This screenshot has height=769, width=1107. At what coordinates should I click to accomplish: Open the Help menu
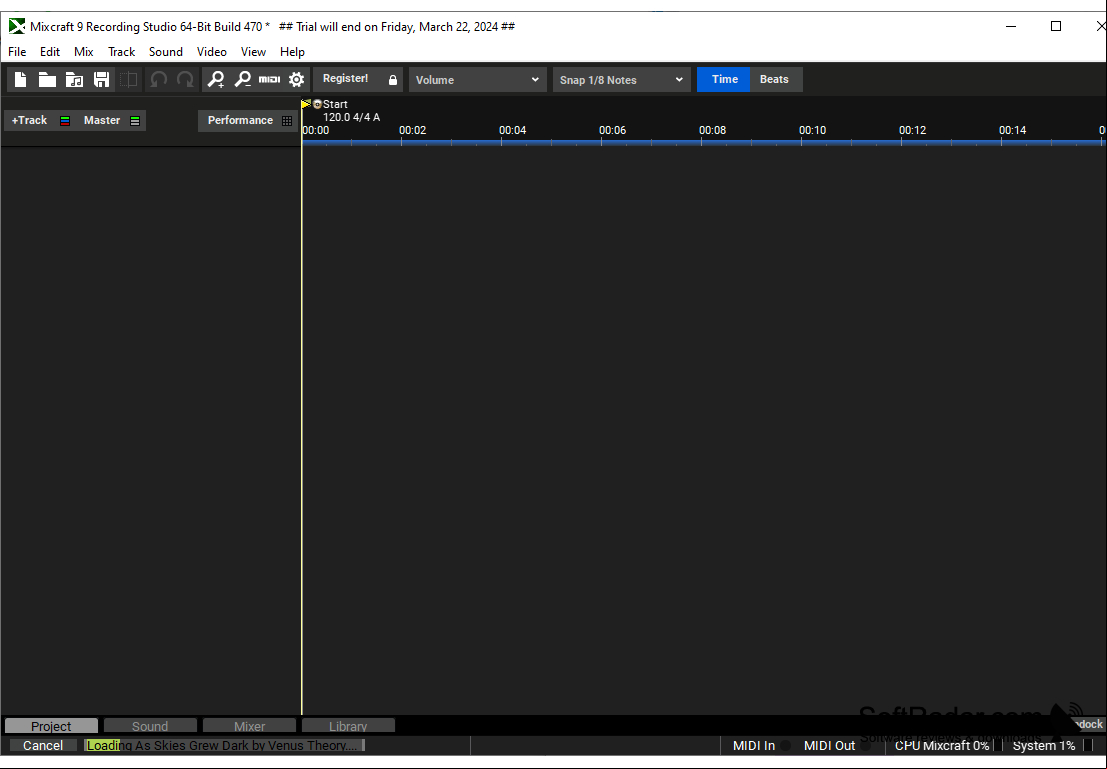tap(292, 52)
